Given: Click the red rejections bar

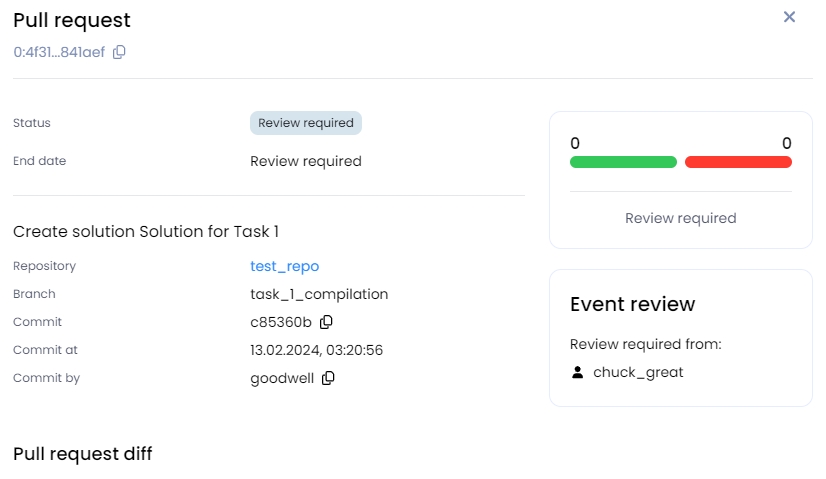Looking at the screenshot, I should (738, 162).
